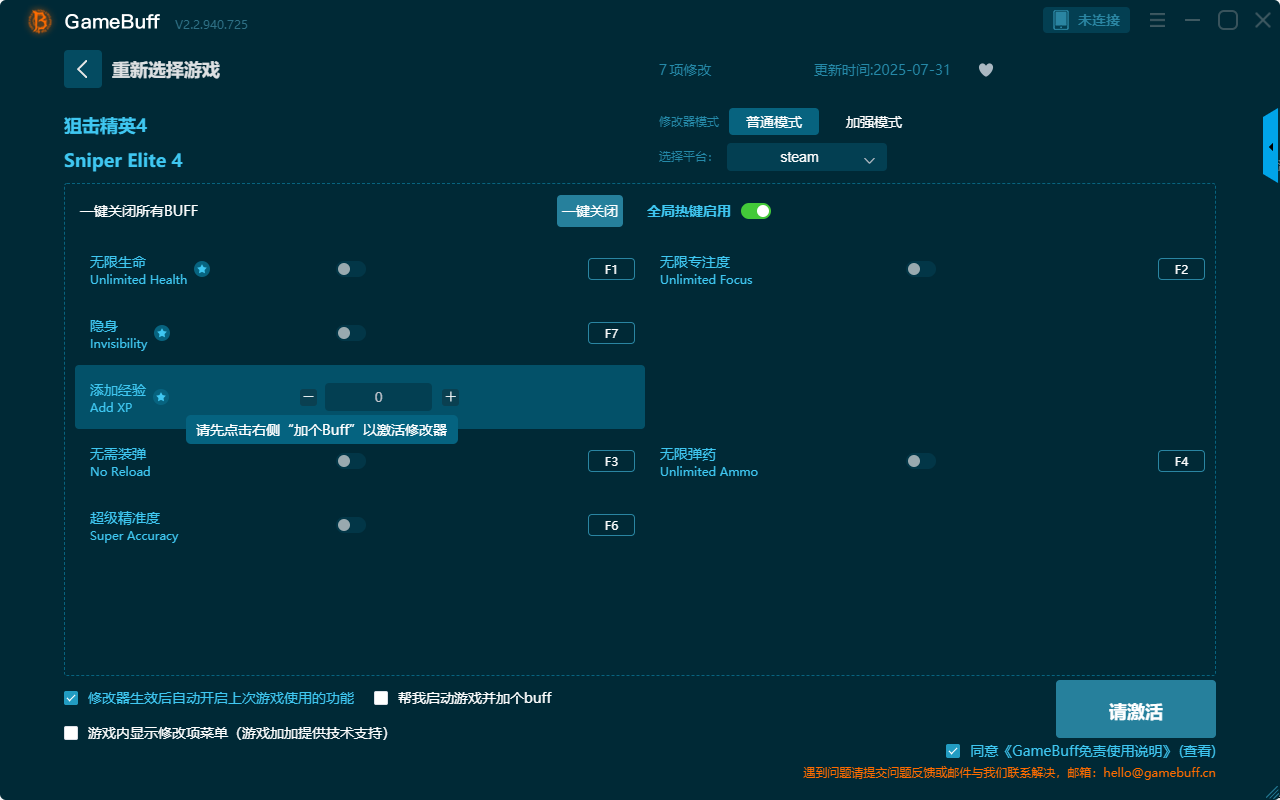Open the (查看) disclaimer link
Screen dimensions: 1280x800
tap(1198, 751)
